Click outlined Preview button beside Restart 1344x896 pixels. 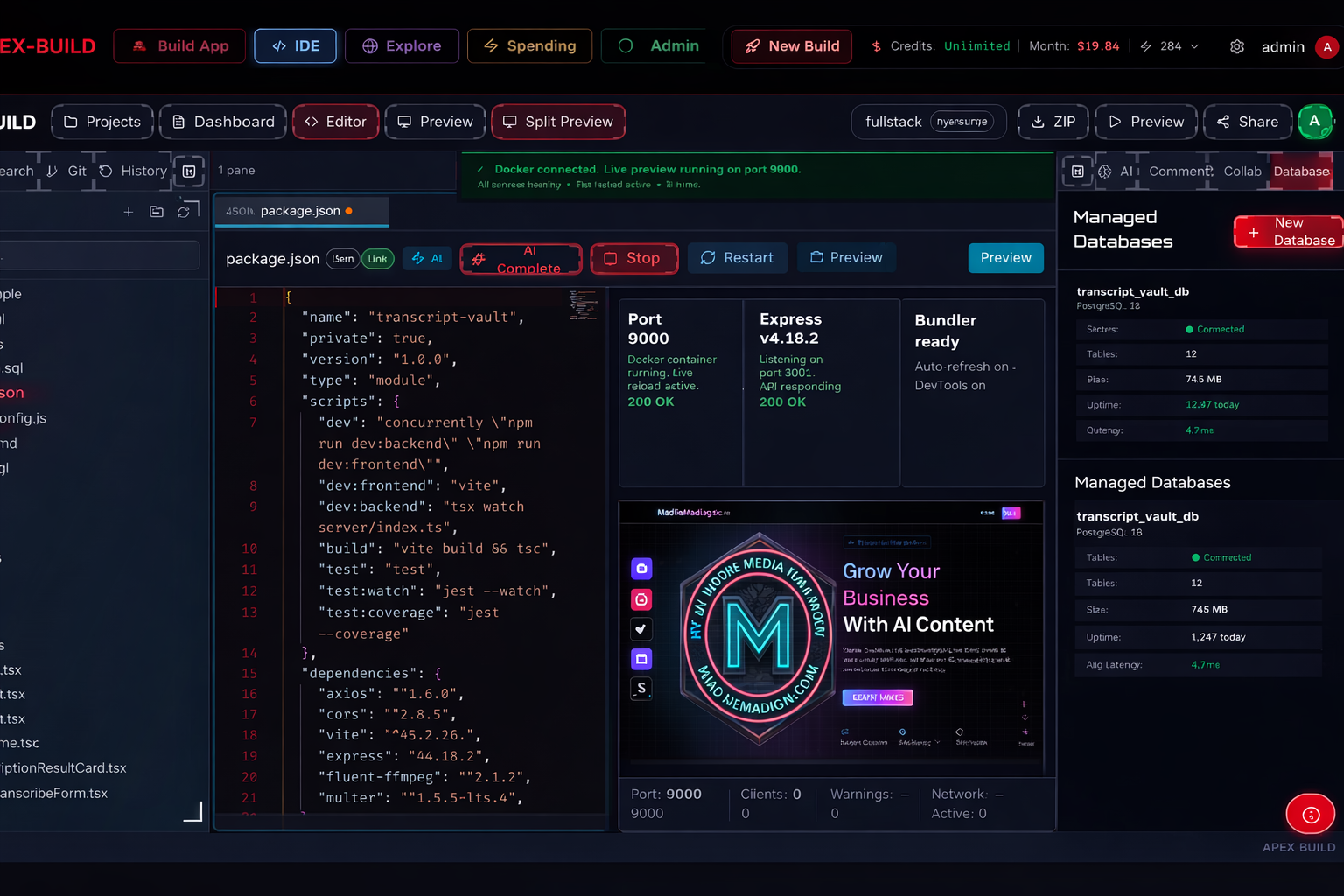click(x=846, y=257)
